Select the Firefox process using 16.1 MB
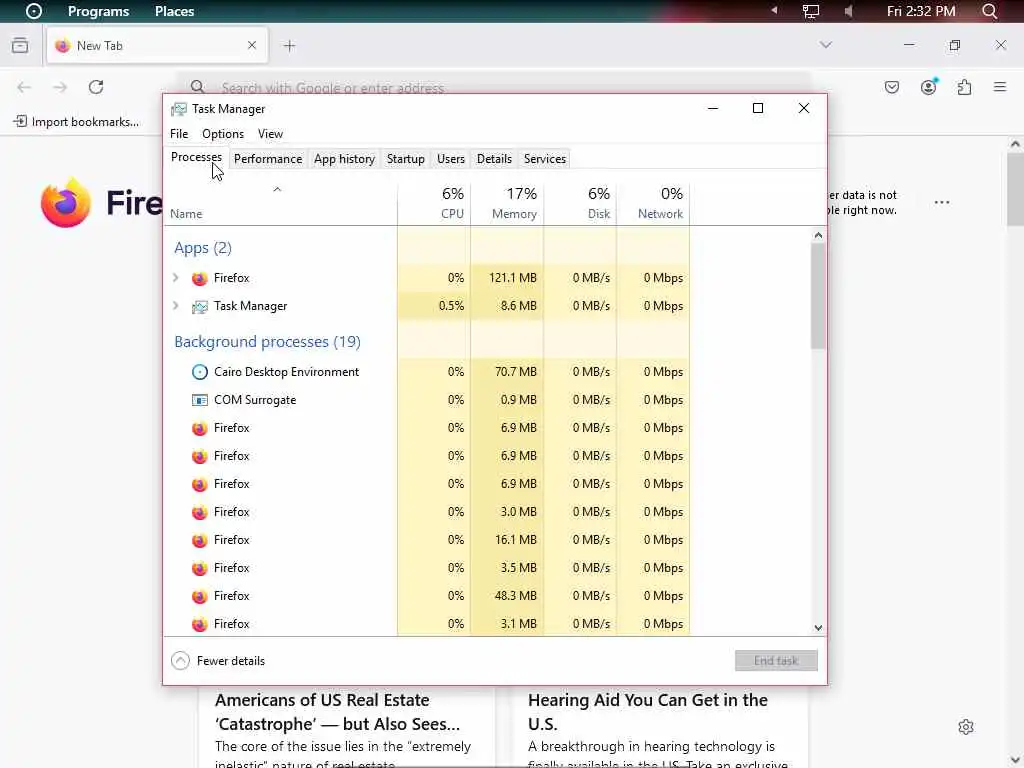This screenshot has width=1024, height=768. click(426, 540)
